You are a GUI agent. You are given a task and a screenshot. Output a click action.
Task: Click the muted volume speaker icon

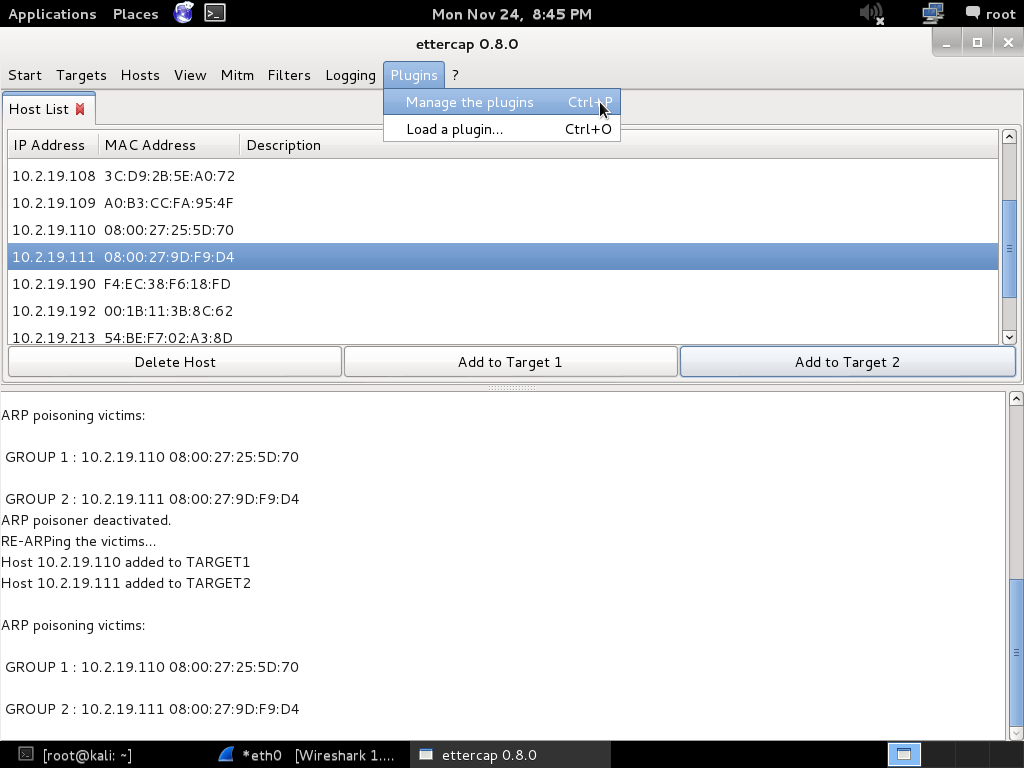871,13
